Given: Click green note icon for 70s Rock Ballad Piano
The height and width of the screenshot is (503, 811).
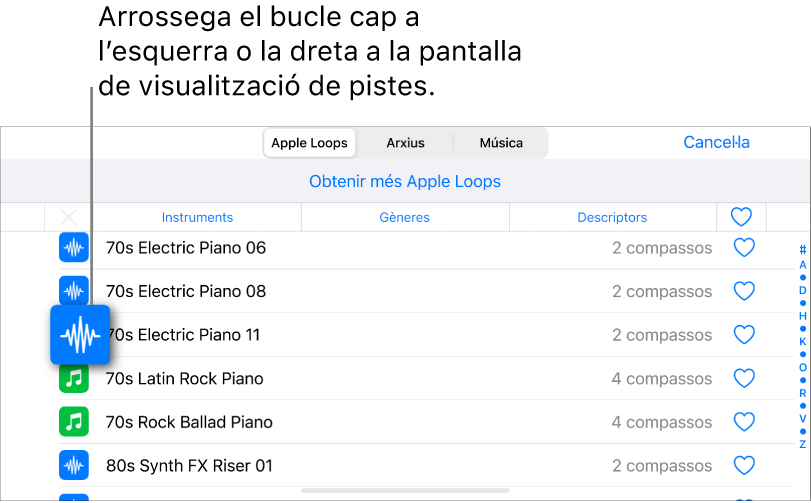Looking at the screenshot, I should (74, 422).
